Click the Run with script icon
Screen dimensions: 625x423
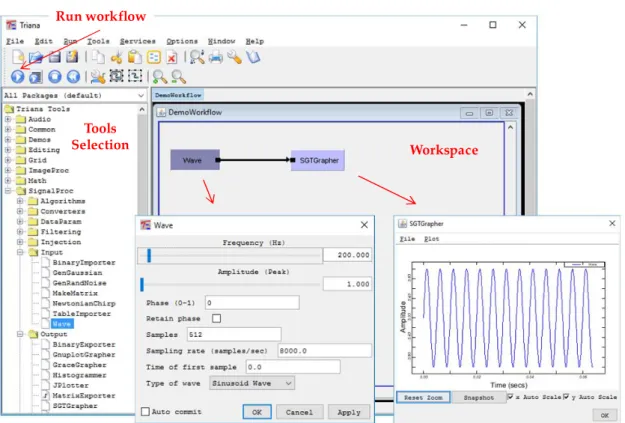tap(36, 77)
